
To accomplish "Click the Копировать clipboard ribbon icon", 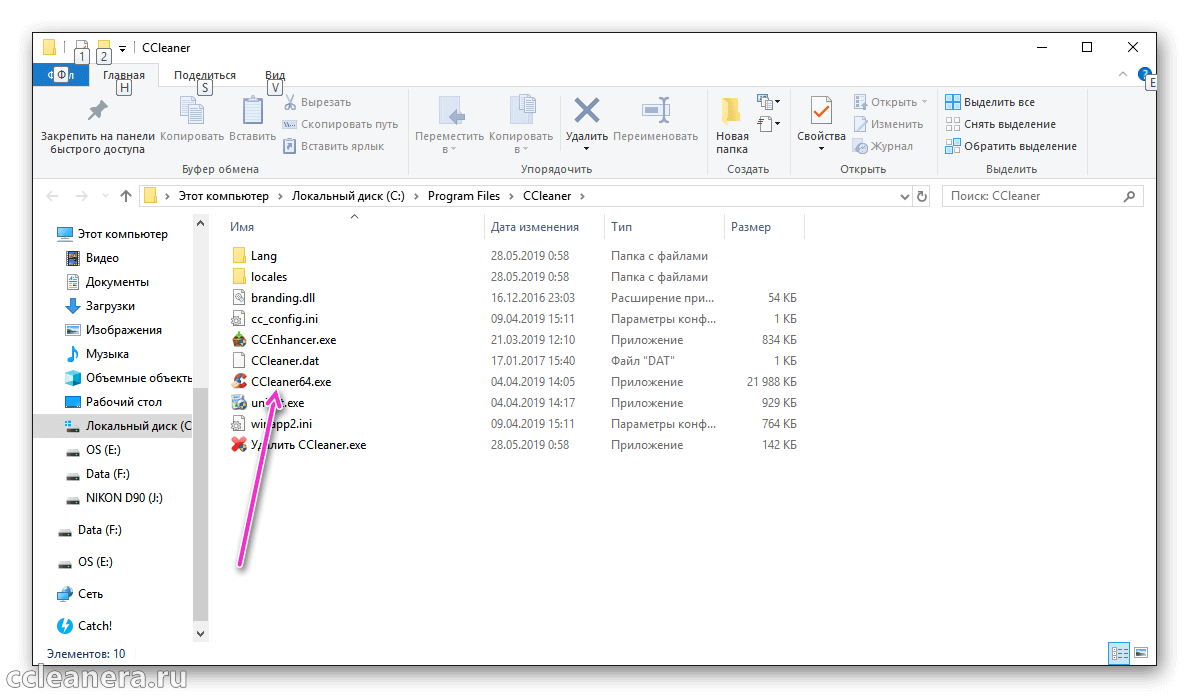I will 191,111.
